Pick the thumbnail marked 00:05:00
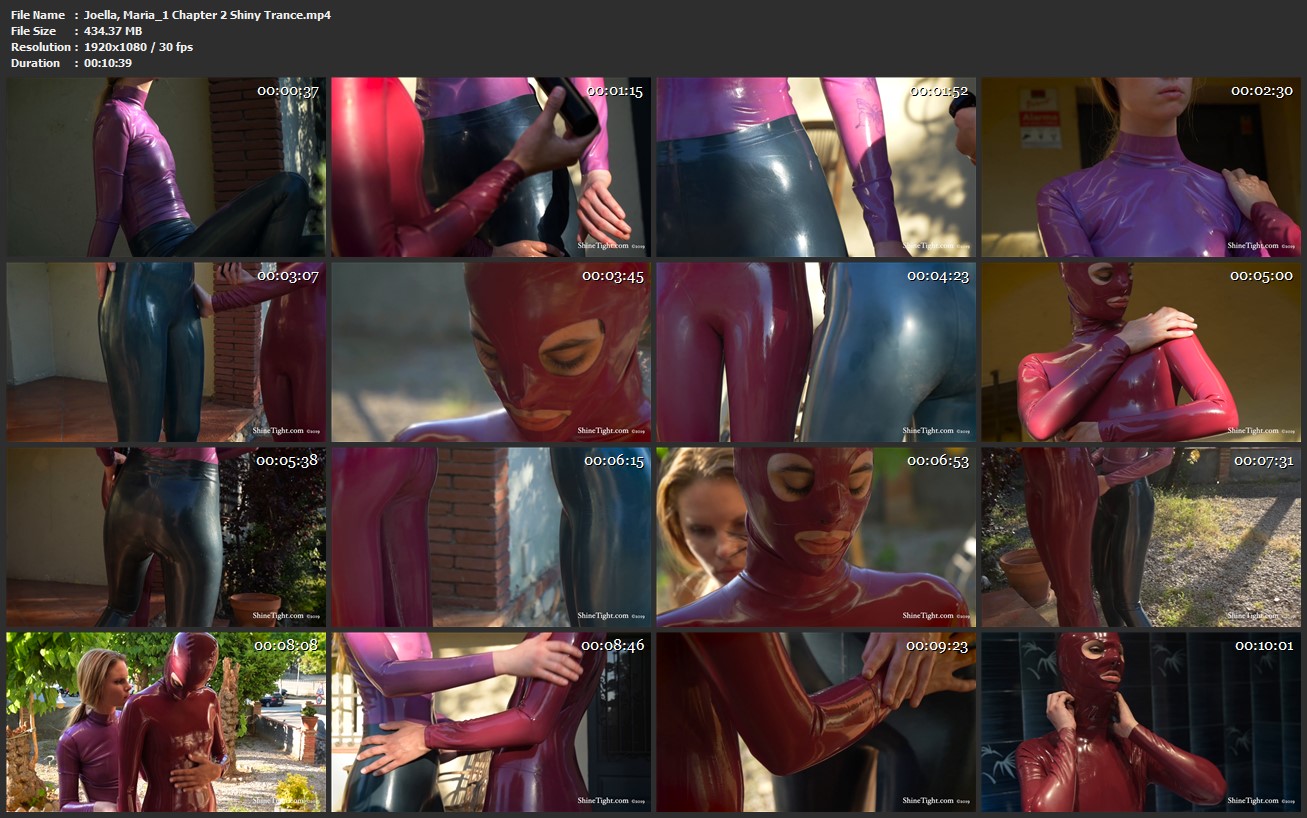The width and height of the screenshot is (1307, 818). (1141, 352)
